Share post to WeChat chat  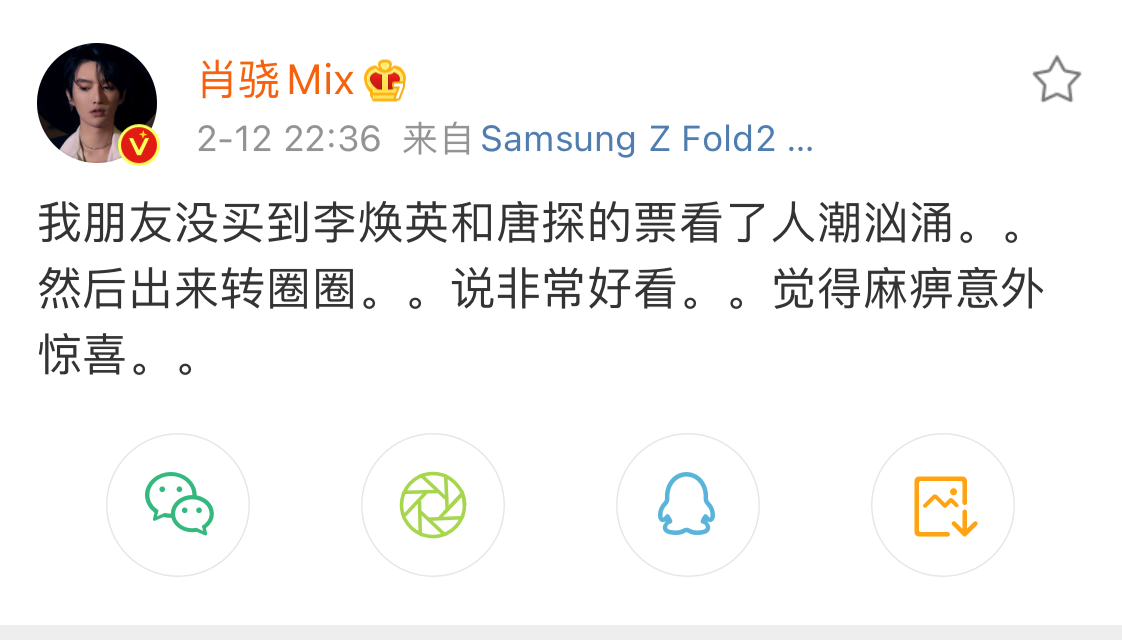tap(178, 505)
